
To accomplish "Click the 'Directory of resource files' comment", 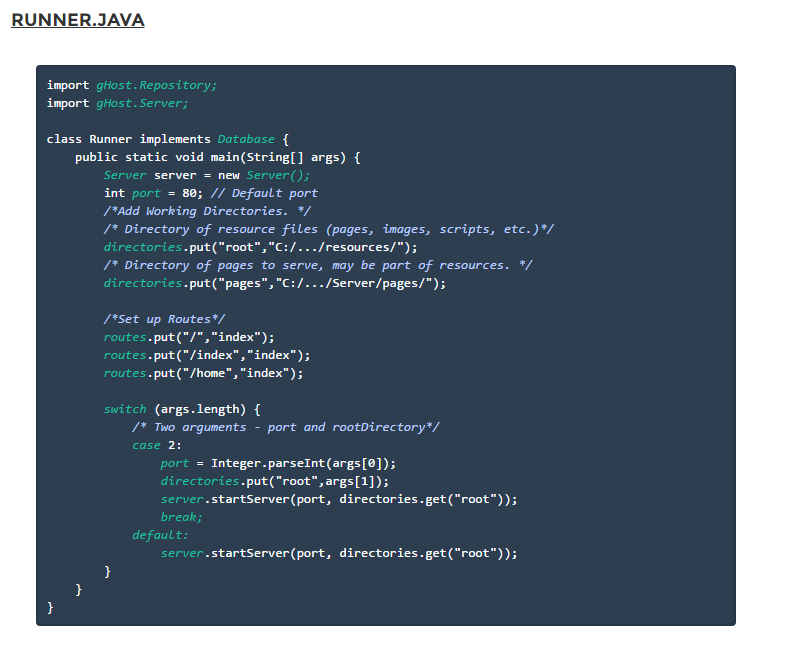I will [x=329, y=229].
